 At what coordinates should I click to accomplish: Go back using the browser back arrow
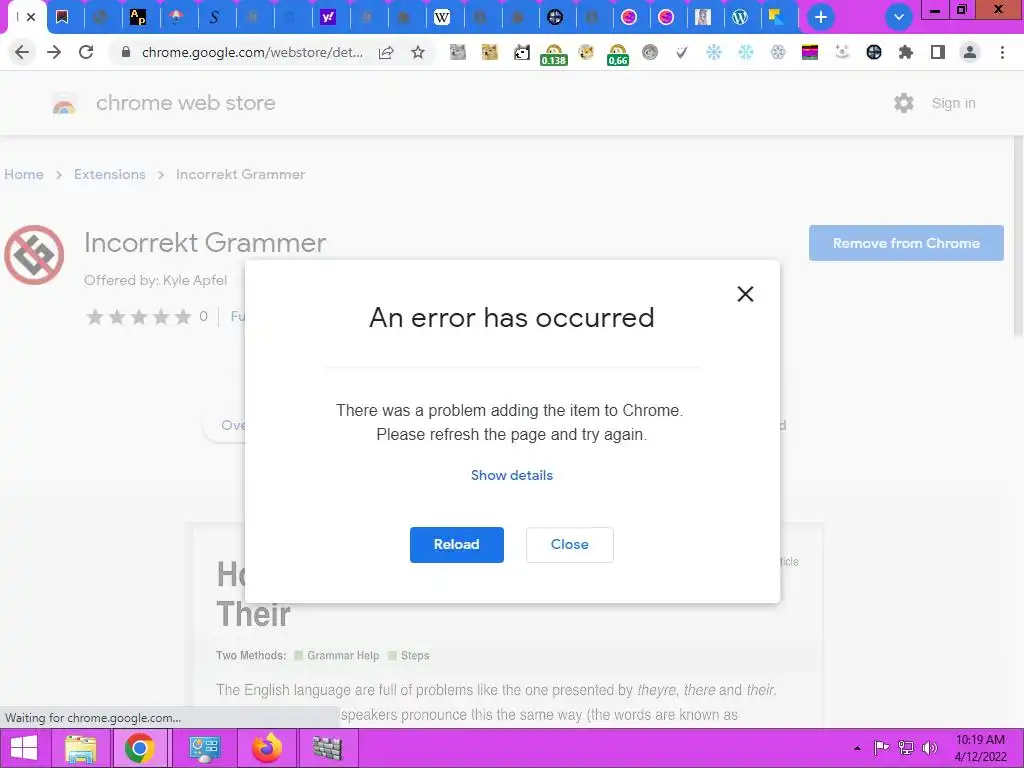tap(22, 52)
